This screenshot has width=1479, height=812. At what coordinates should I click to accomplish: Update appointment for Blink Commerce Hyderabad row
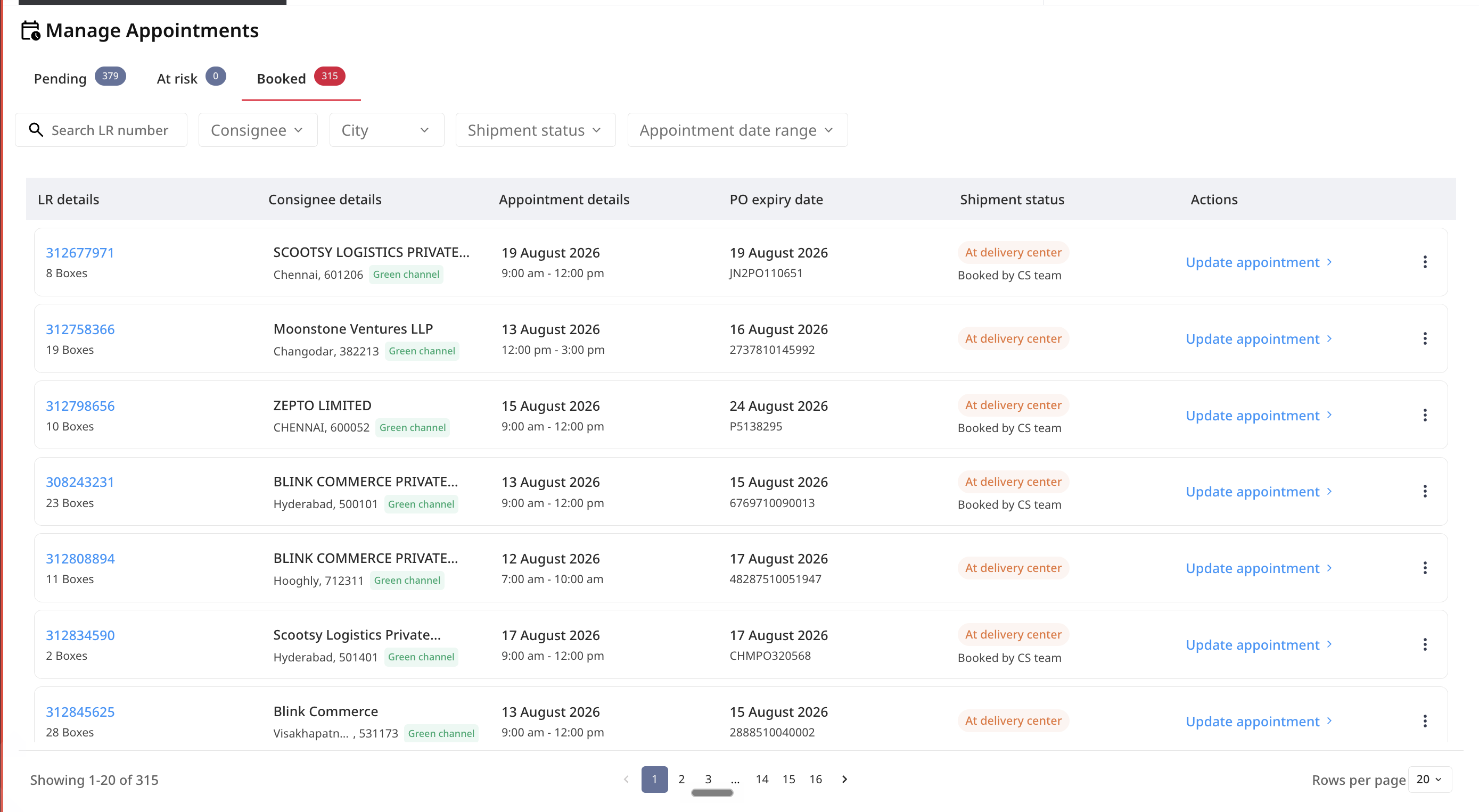pos(1259,492)
